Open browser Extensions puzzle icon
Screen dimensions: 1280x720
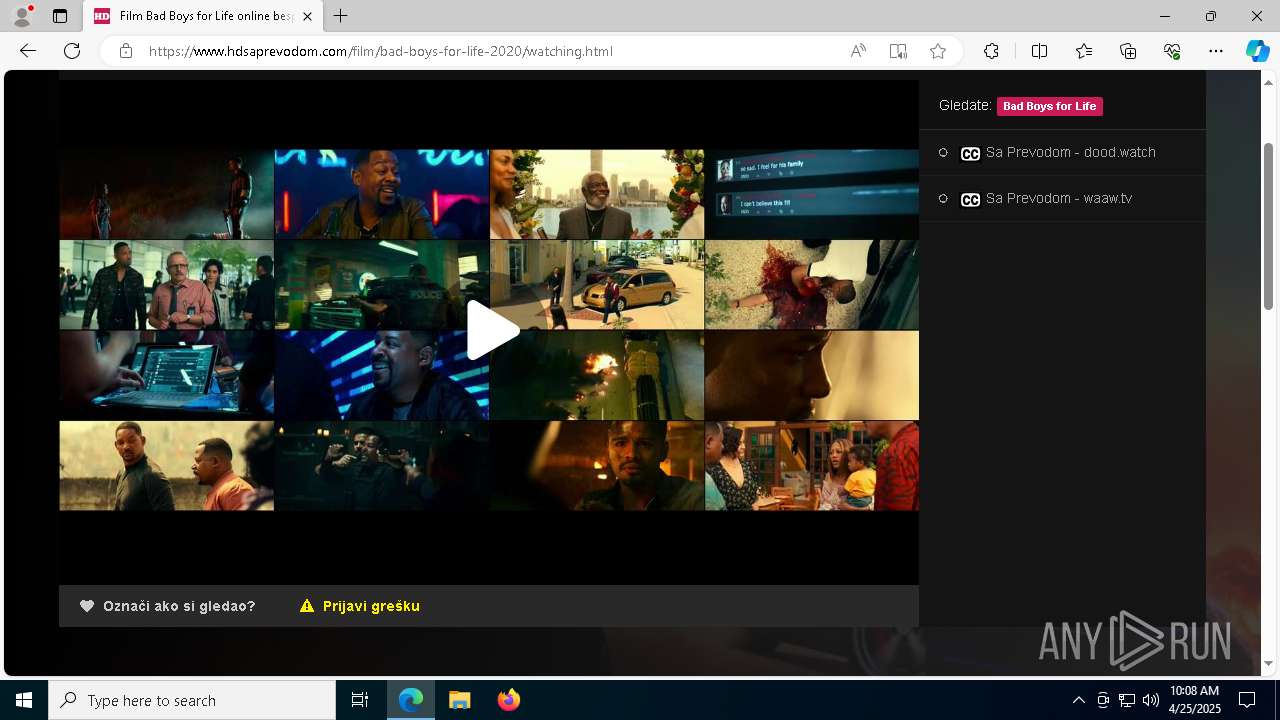point(991,51)
